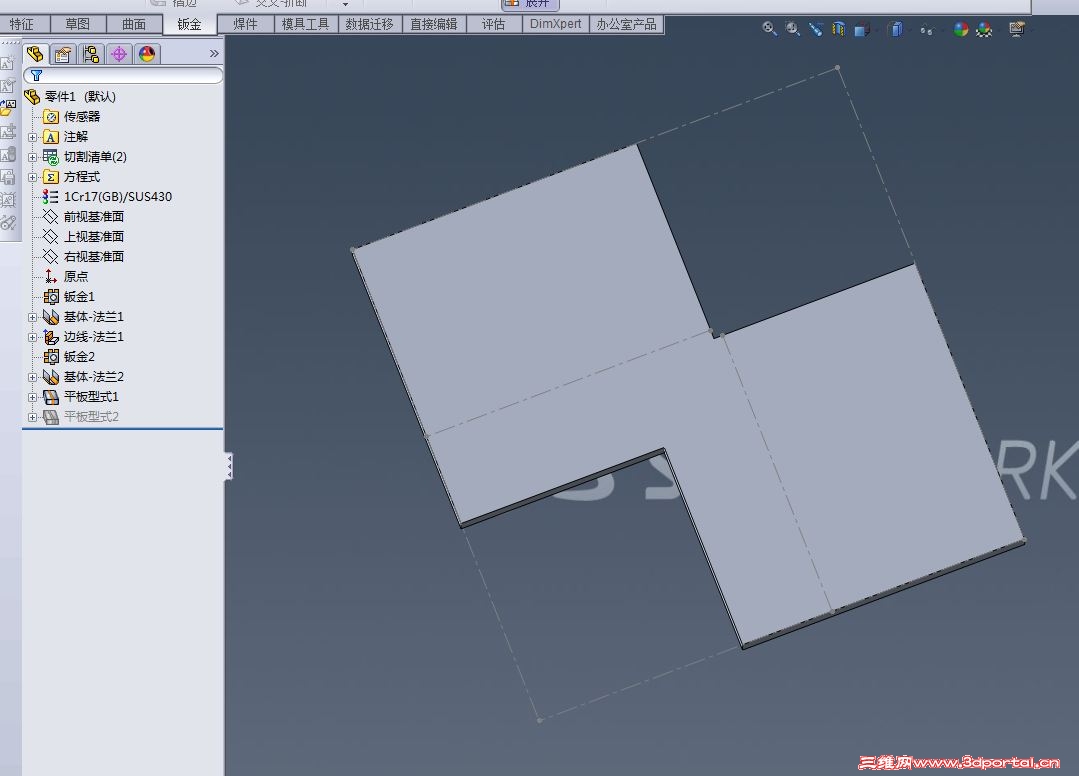This screenshot has height=776, width=1079.
Task: Select the 右视基准面 plane
Action: tap(94, 257)
